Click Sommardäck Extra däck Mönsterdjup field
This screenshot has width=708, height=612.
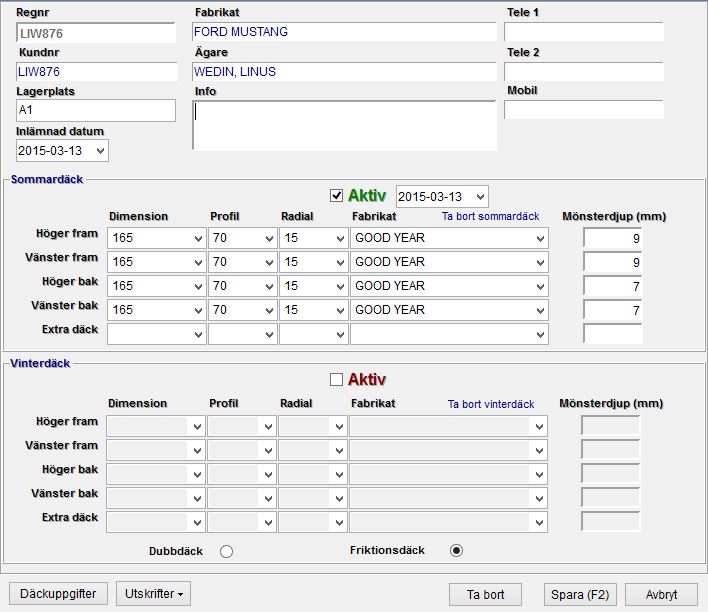(613, 334)
